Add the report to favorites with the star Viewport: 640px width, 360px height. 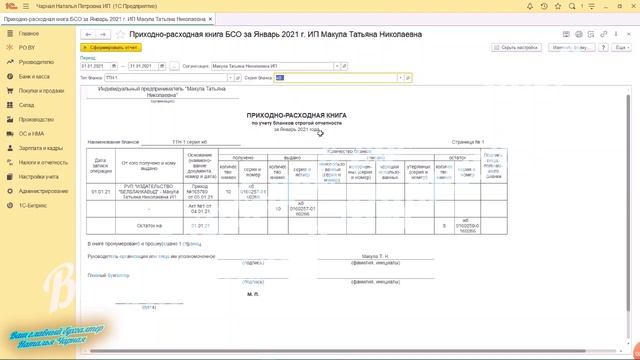[x=120, y=34]
